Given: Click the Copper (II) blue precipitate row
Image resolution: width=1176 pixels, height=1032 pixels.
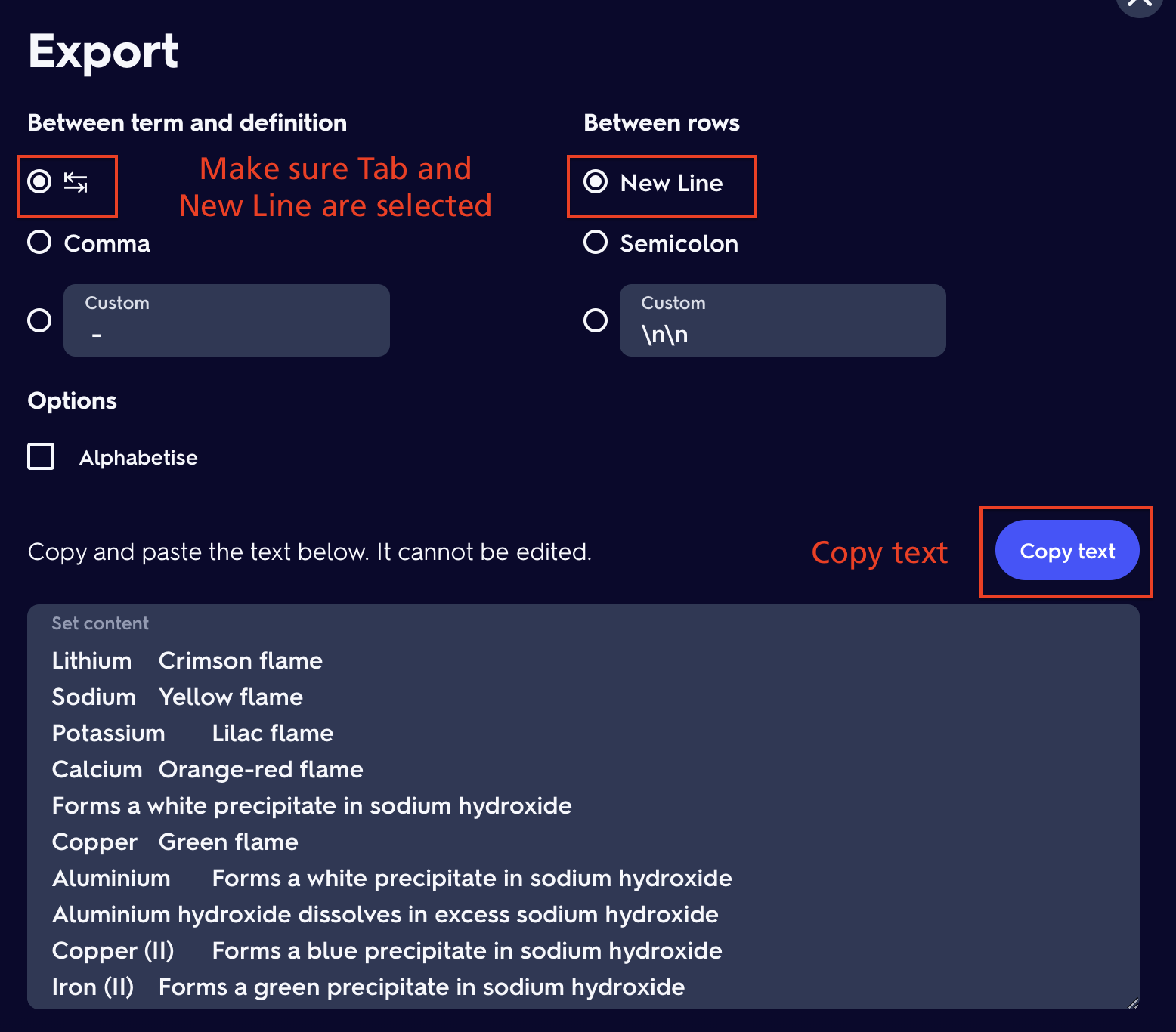Looking at the screenshot, I should (387, 951).
